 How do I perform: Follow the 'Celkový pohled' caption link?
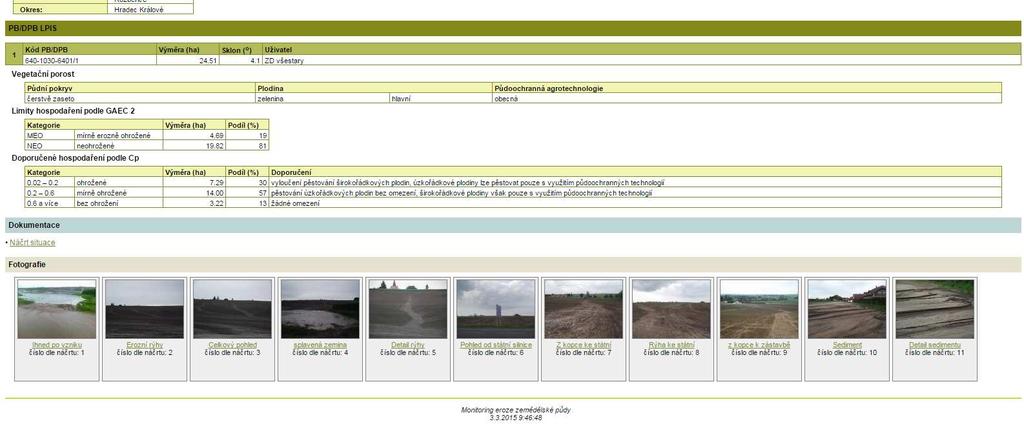pyautogui.click(x=232, y=345)
